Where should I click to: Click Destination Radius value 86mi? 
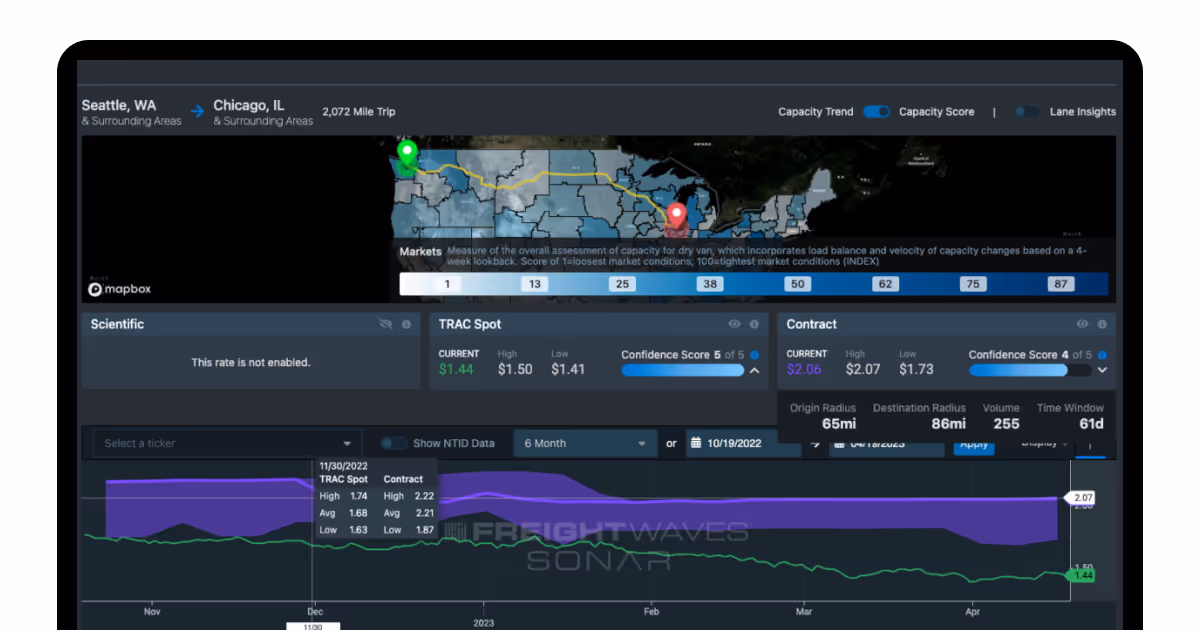point(948,424)
